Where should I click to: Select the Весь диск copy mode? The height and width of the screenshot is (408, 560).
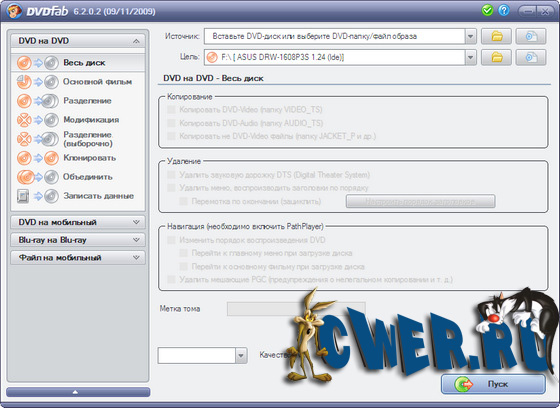point(78,63)
